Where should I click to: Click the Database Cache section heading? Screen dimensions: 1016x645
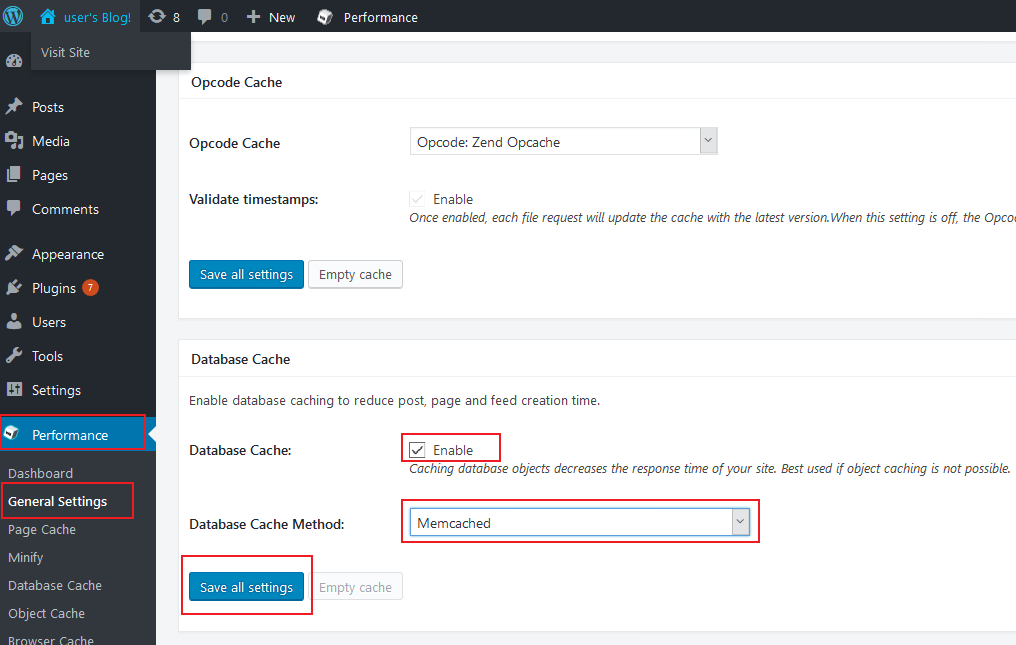(240, 359)
